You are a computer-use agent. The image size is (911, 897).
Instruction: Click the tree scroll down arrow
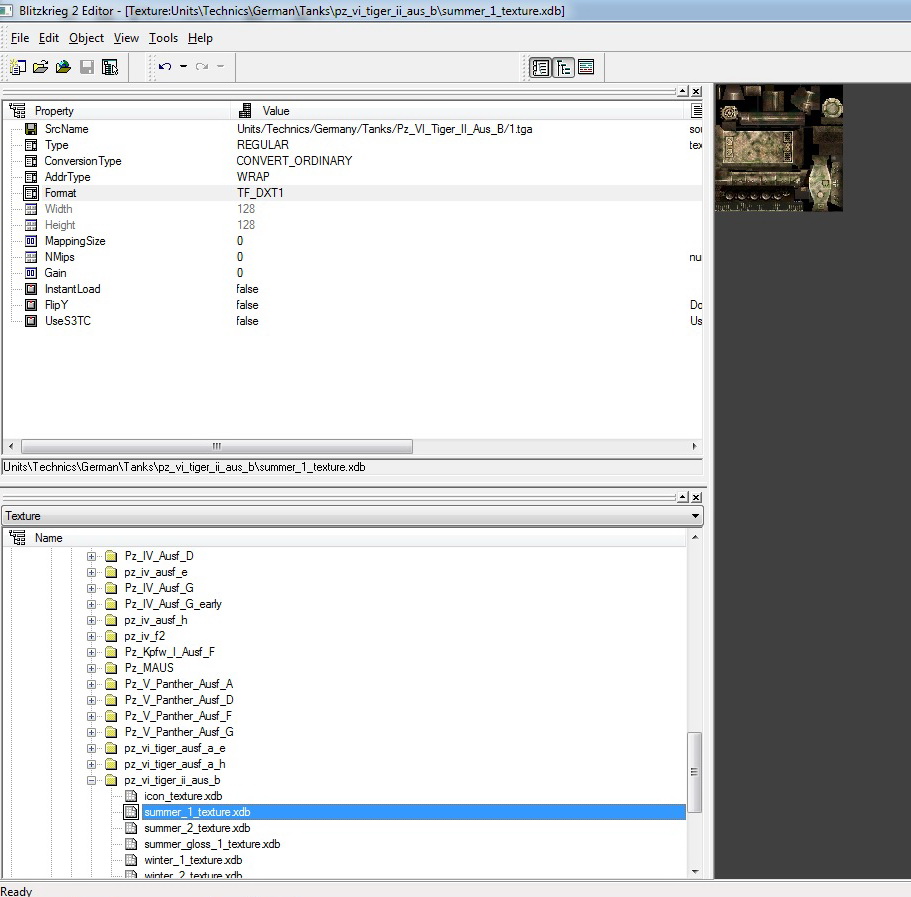(x=694, y=871)
